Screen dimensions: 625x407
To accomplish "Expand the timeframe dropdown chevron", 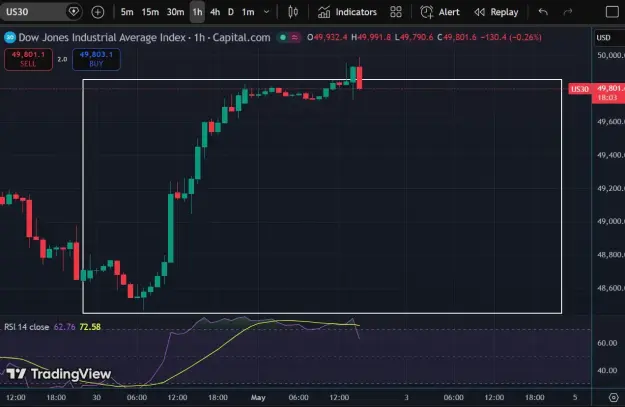I will pos(267,12).
